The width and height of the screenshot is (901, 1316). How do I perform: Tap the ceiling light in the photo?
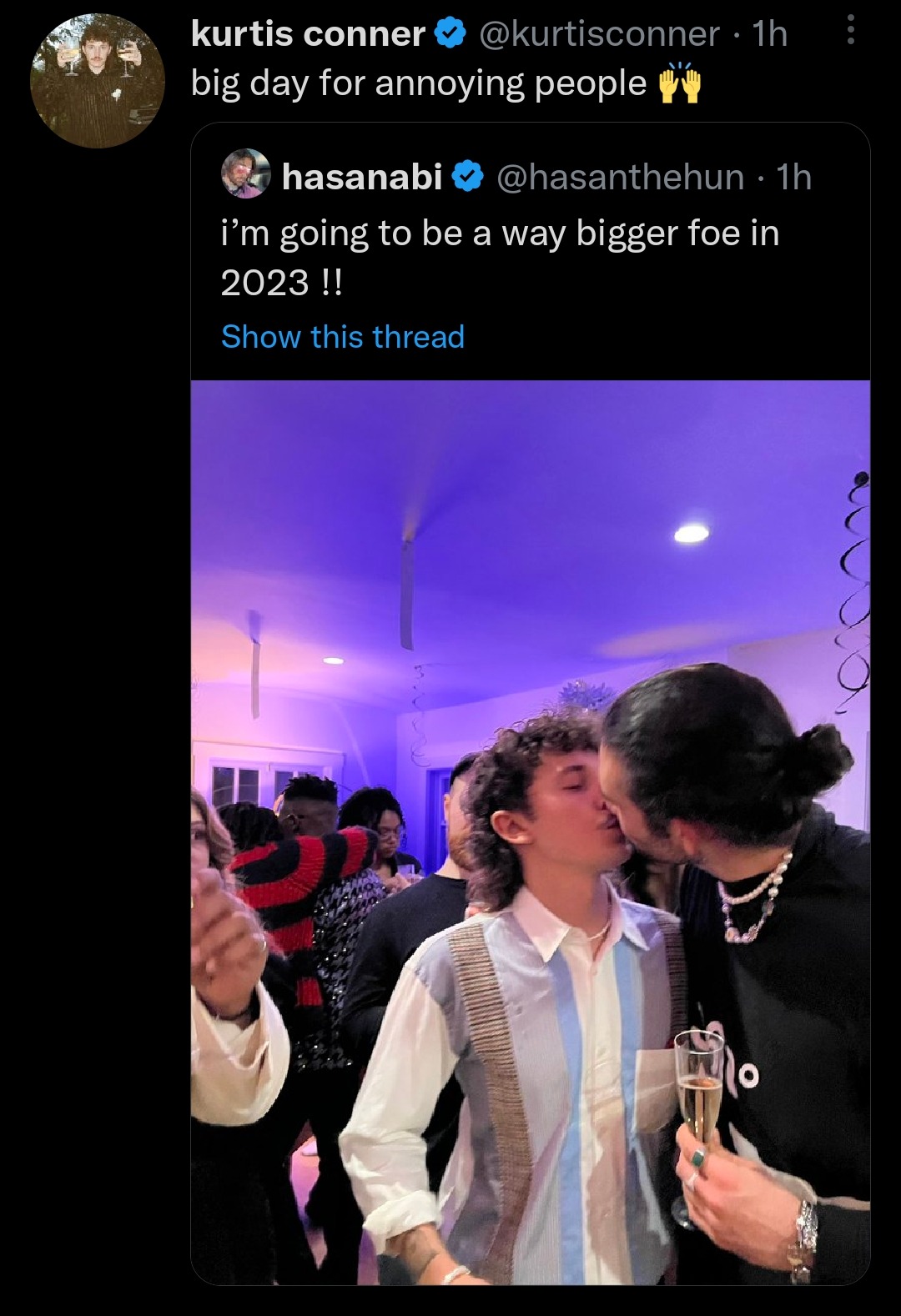(x=691, y=533)
